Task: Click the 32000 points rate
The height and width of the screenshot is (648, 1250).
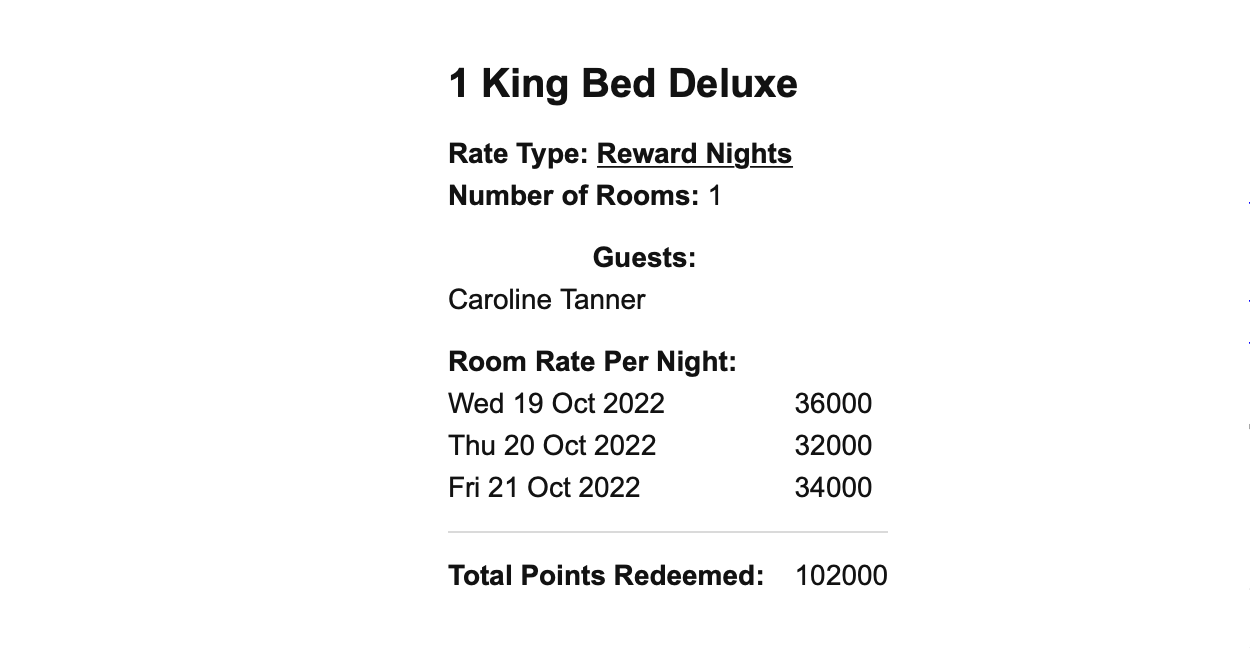Action: point(833,446)
